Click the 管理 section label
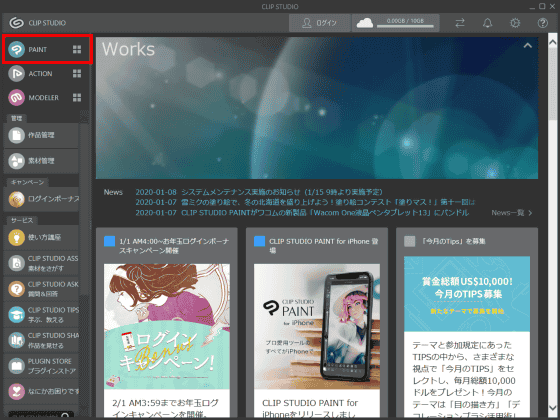Image resolution: width=560 pixels, height=420 pixels. pyautogui.click(x=16, y=118)
